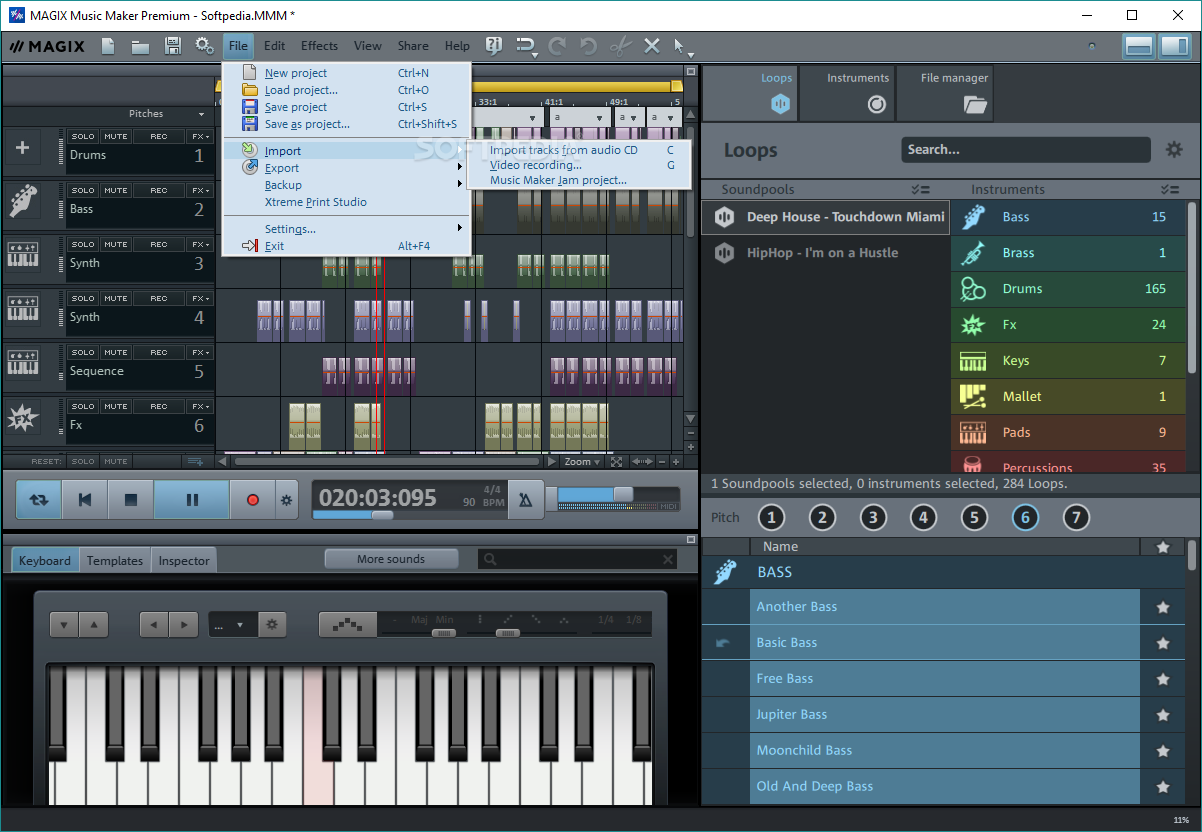Screen dimensions: 1202x832
Task: Click the Fx track starburst icon
Action: pos(23,417)
